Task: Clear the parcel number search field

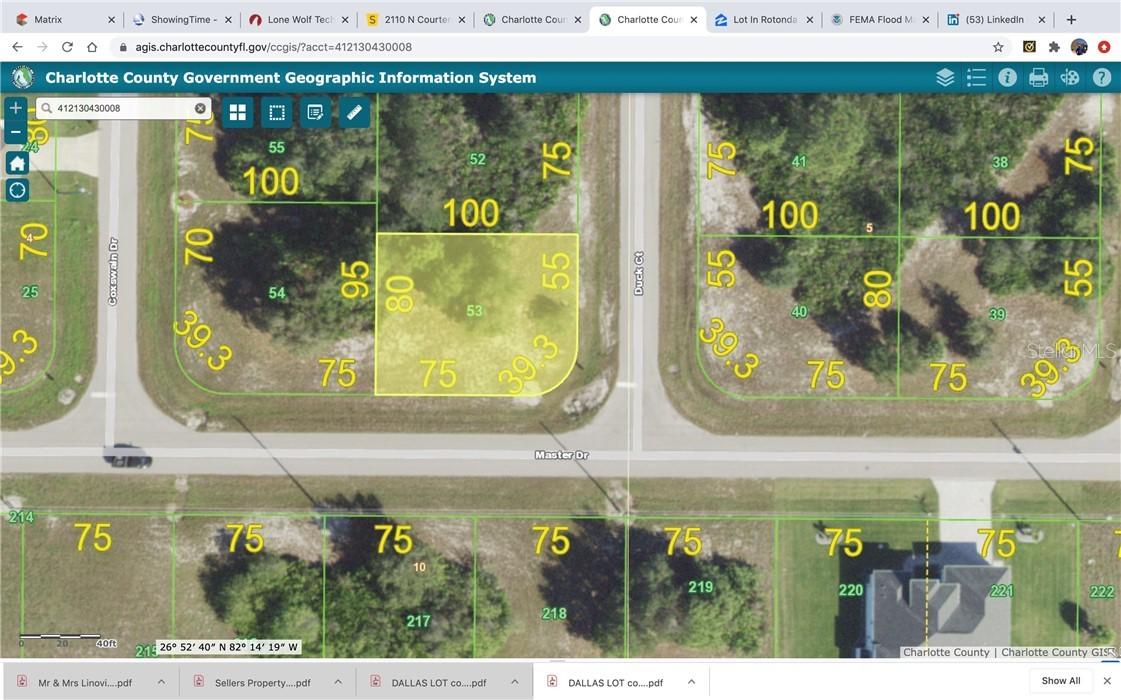Action: pyautogui.click(x=200, y=108)
